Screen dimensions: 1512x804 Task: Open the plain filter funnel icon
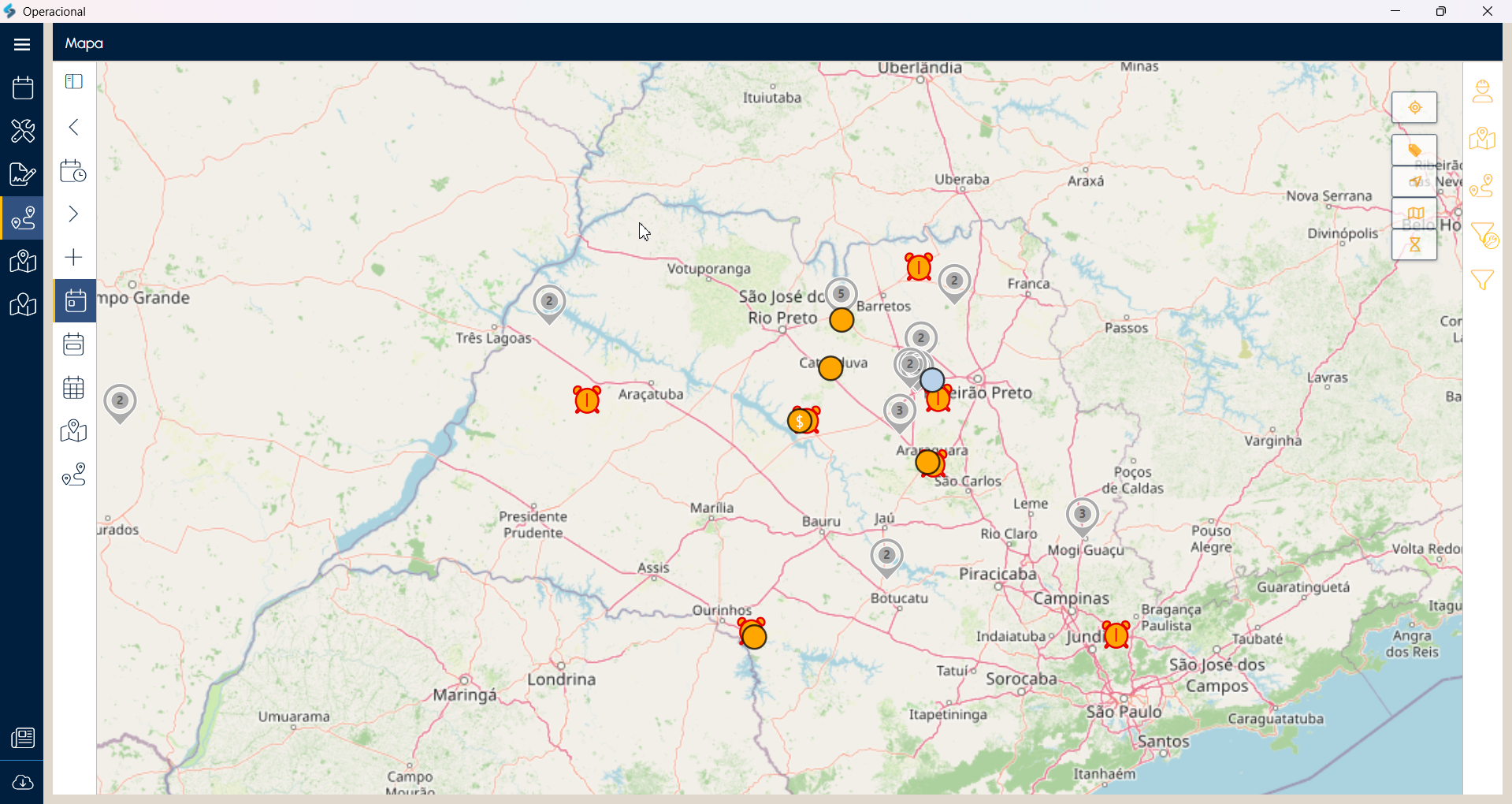point(1483,281)
